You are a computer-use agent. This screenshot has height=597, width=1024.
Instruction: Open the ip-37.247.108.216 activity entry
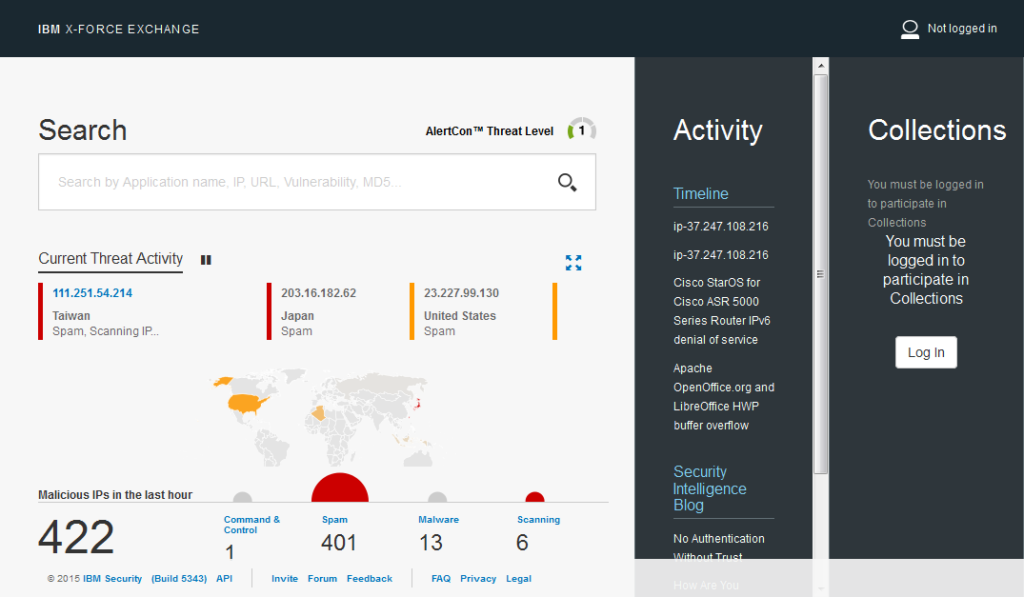click(x=721, y=226)
